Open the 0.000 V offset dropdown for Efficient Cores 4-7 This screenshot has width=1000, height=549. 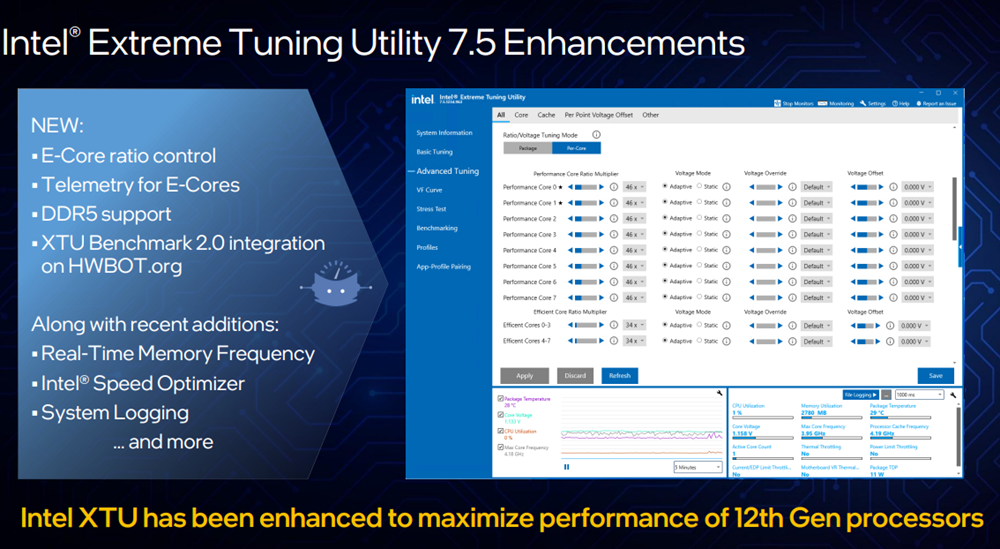point(914,342)
